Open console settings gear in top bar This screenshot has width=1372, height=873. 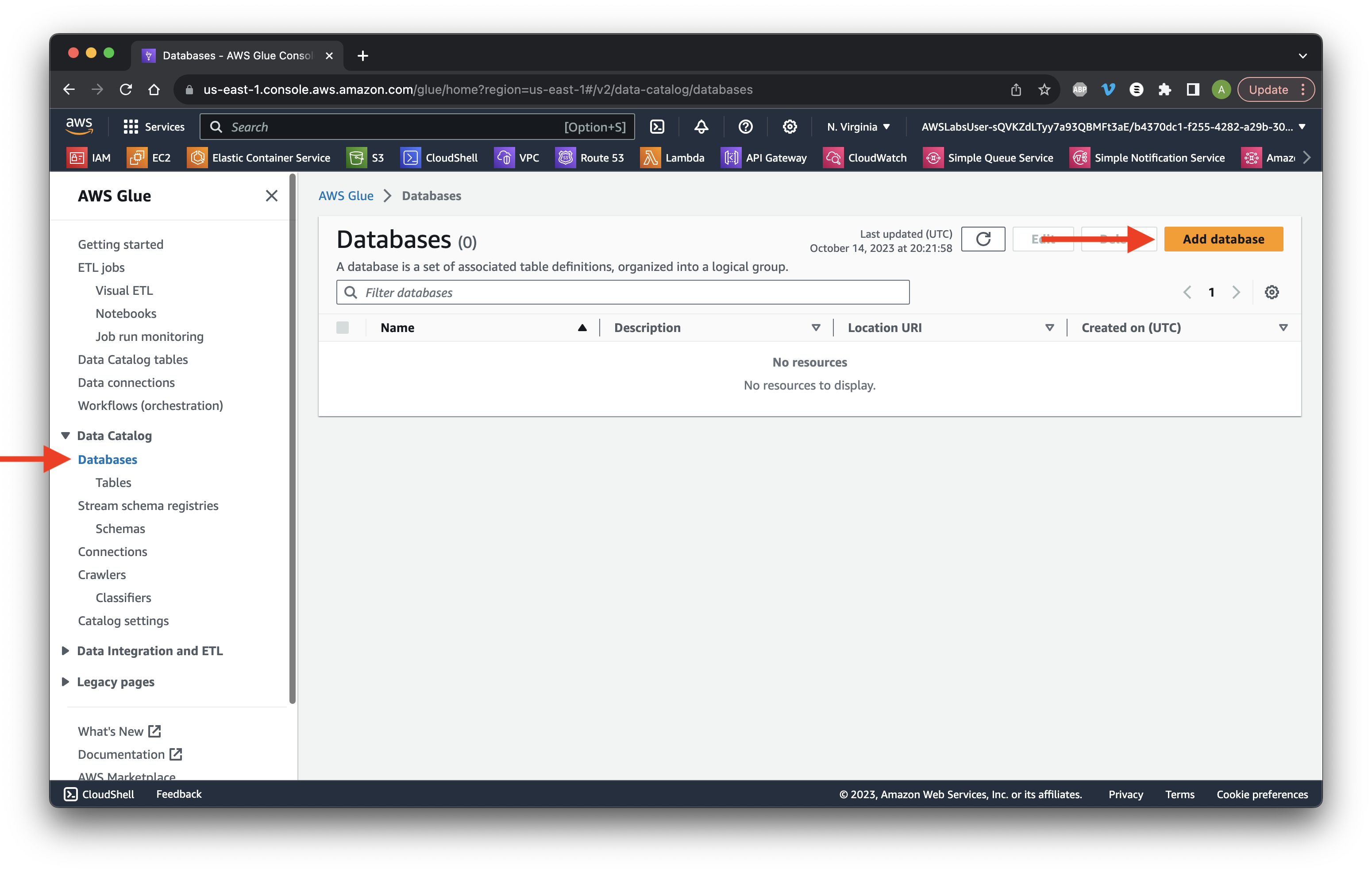click(x=789, y=127)
